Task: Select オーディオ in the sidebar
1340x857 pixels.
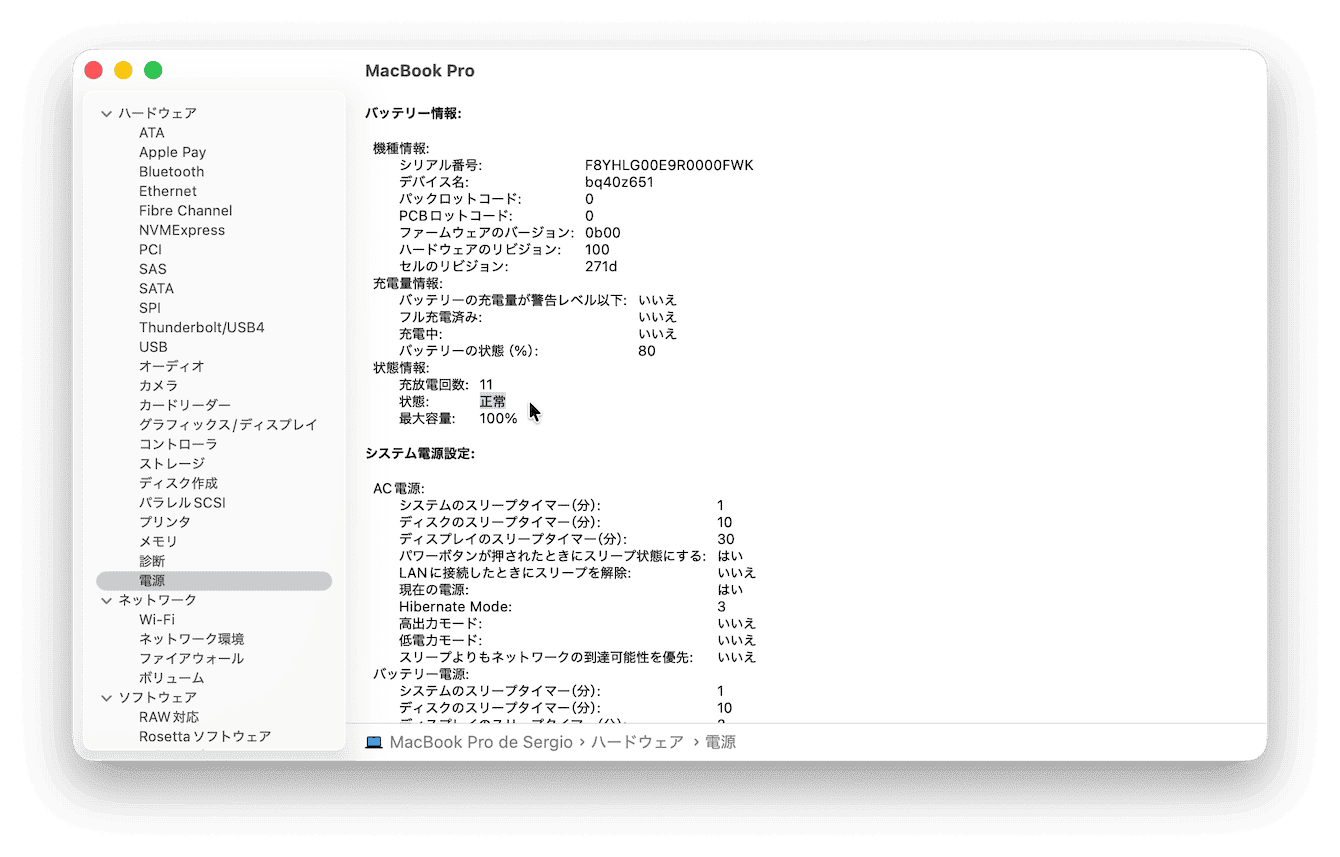Action: click(x=171, y=367)
